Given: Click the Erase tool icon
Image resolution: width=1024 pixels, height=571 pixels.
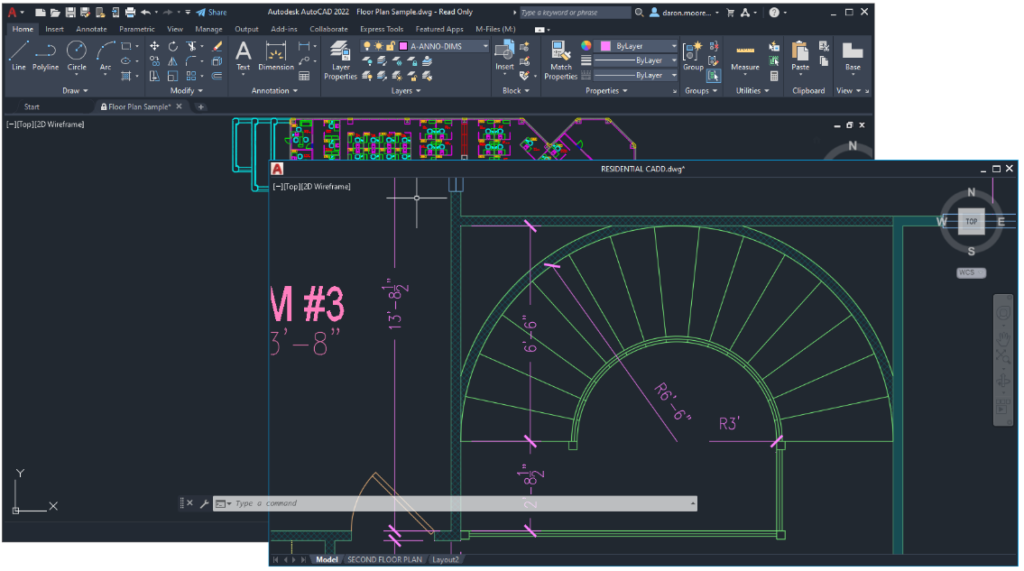Looking at the screenshot, I should (217, 46).
